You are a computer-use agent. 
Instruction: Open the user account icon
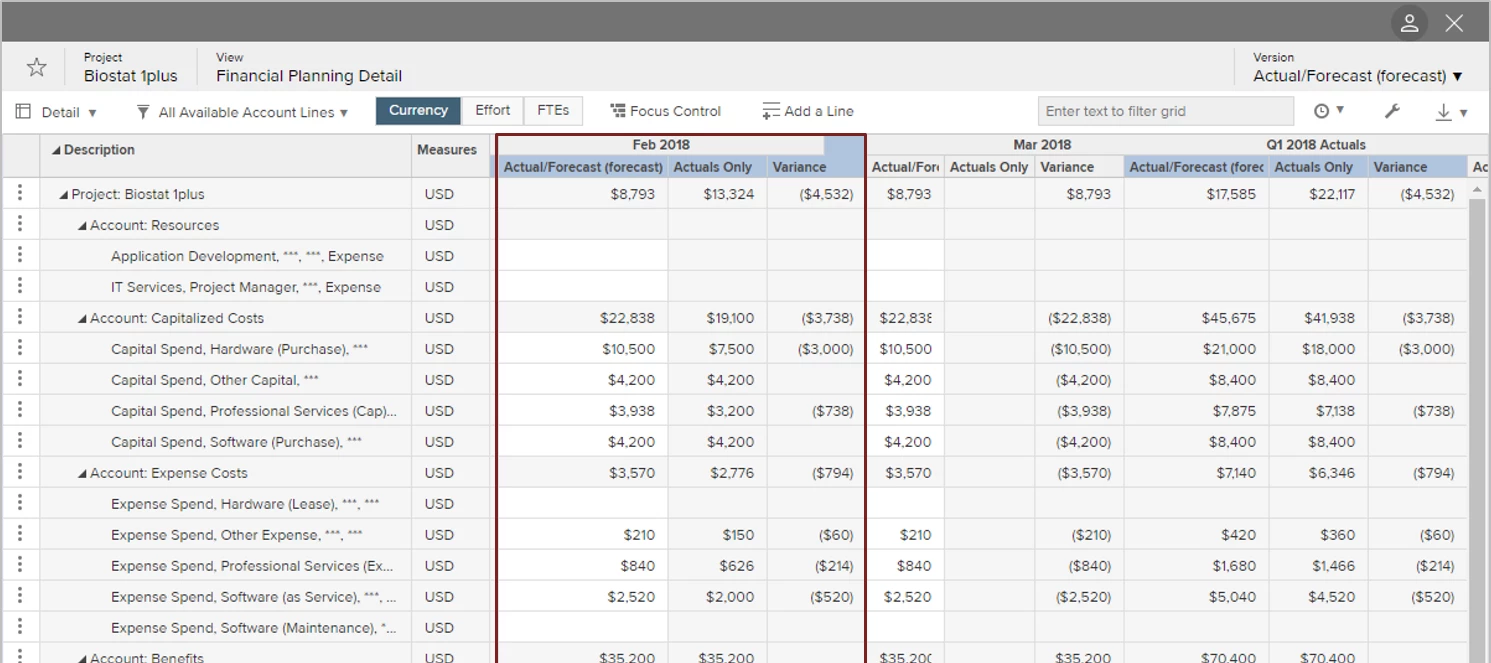click(x=1409, y=22)
